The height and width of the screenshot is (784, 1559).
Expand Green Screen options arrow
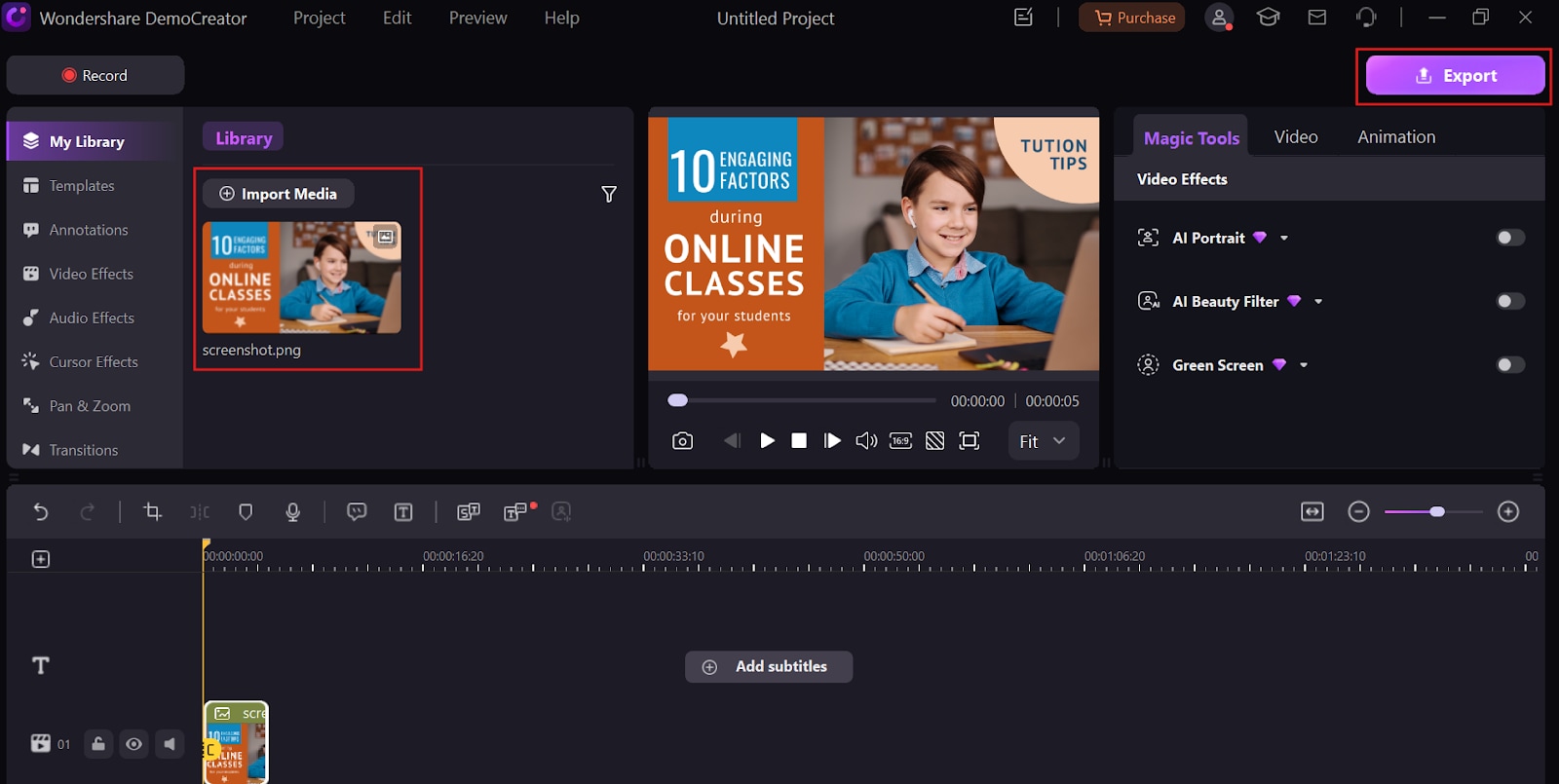tap(1304, 366)
